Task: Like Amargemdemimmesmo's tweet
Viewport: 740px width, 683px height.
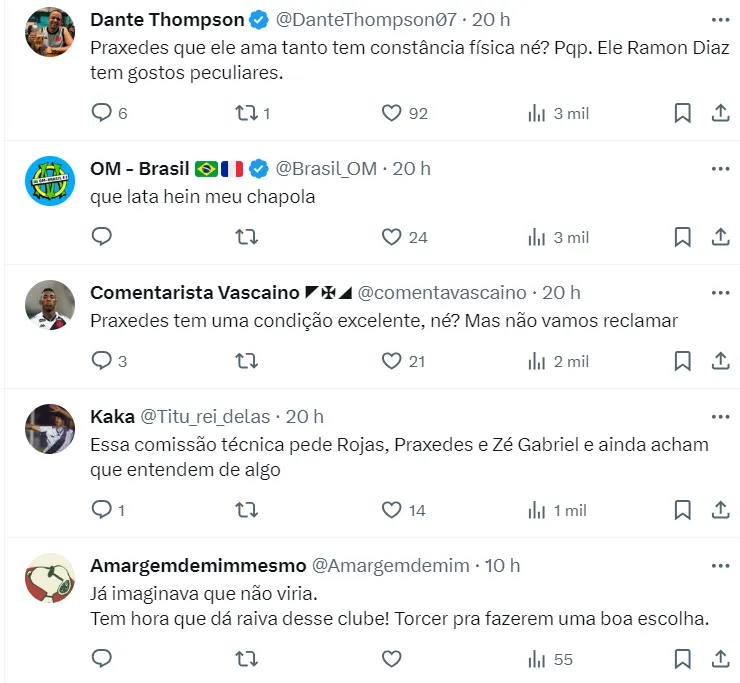Action: click(392, 659)
